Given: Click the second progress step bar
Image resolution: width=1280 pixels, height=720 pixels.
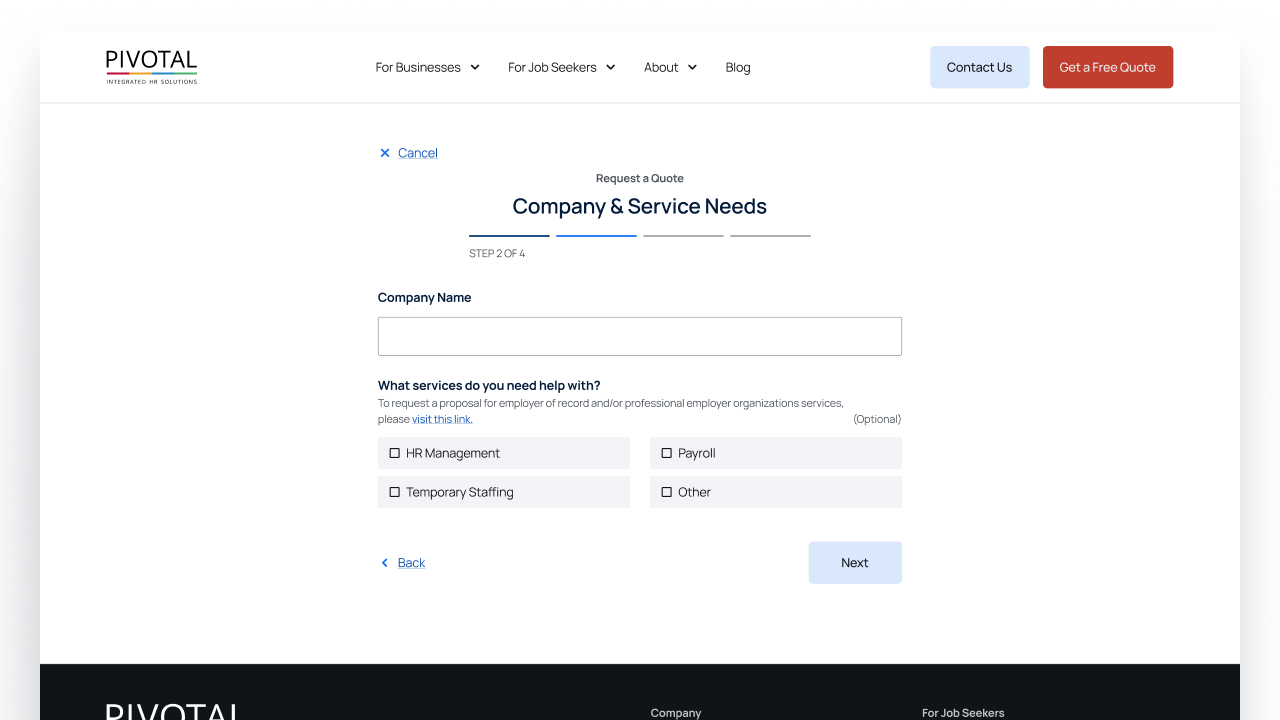Looking at the screenshot, I should [596, 236].
